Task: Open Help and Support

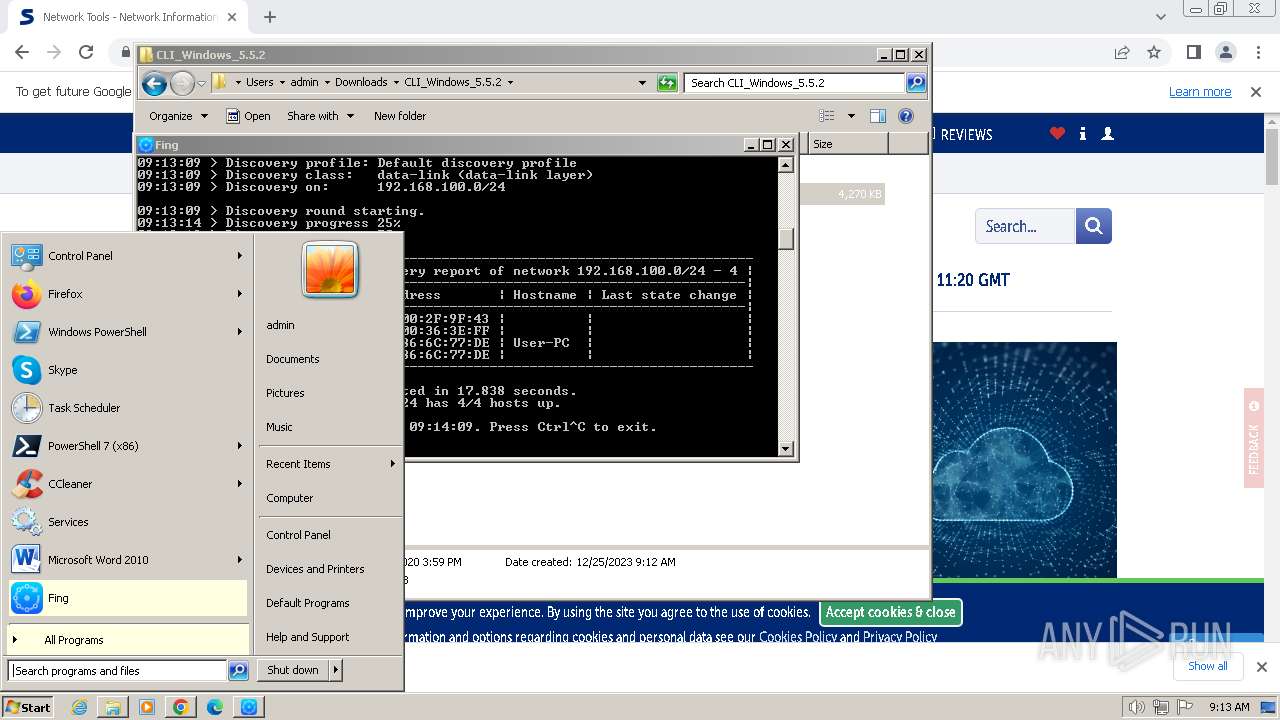Action: 308,637
